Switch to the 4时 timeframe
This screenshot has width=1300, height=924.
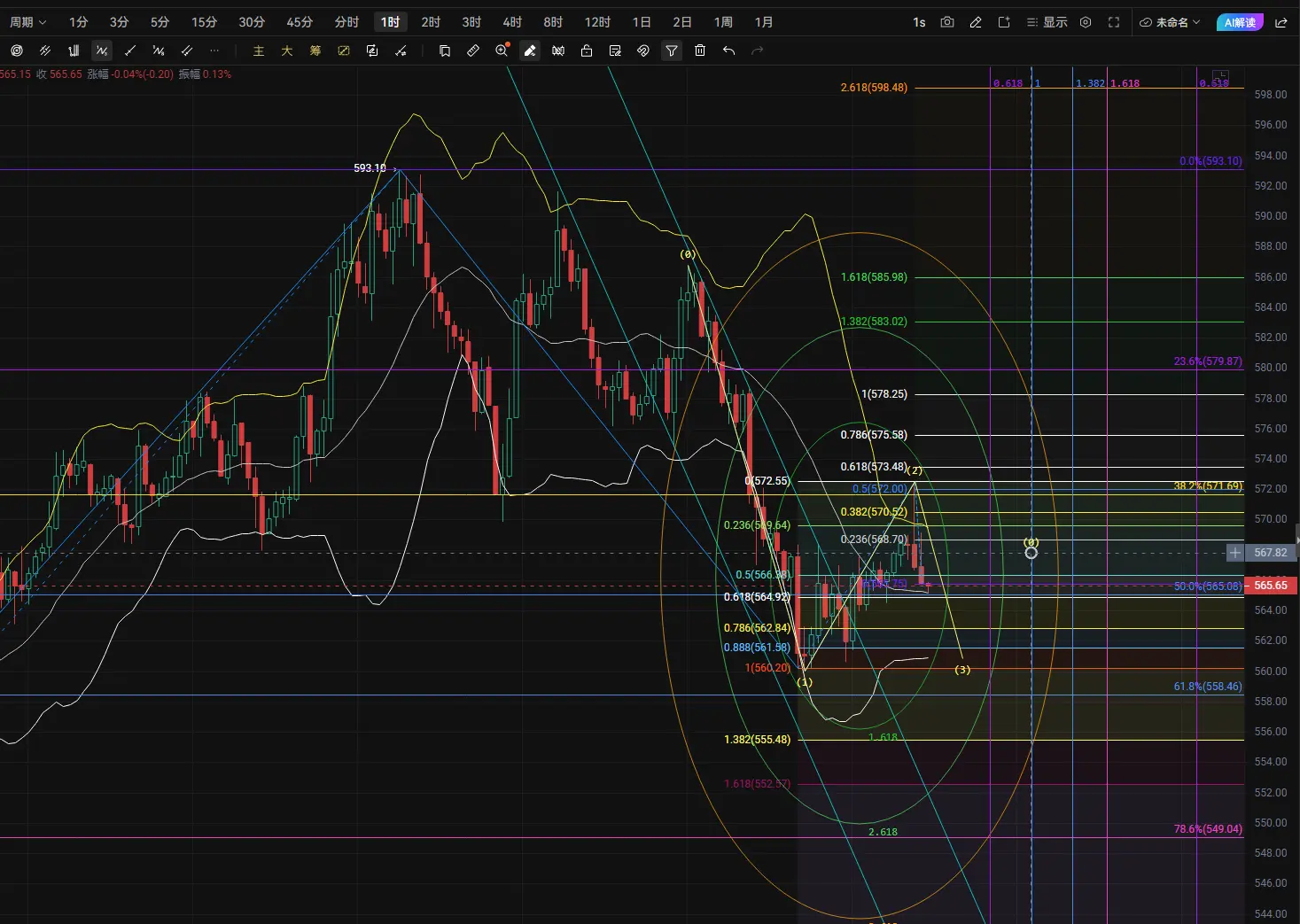coord(512,22)
